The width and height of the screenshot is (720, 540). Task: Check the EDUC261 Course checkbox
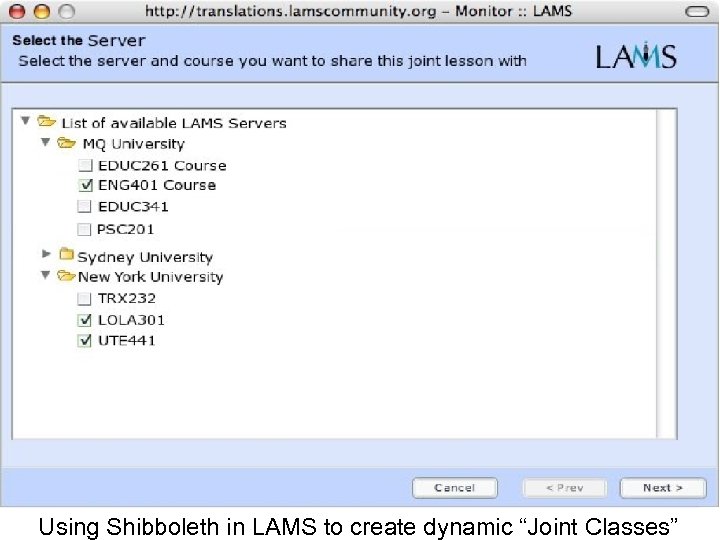(x=85, y=165)
